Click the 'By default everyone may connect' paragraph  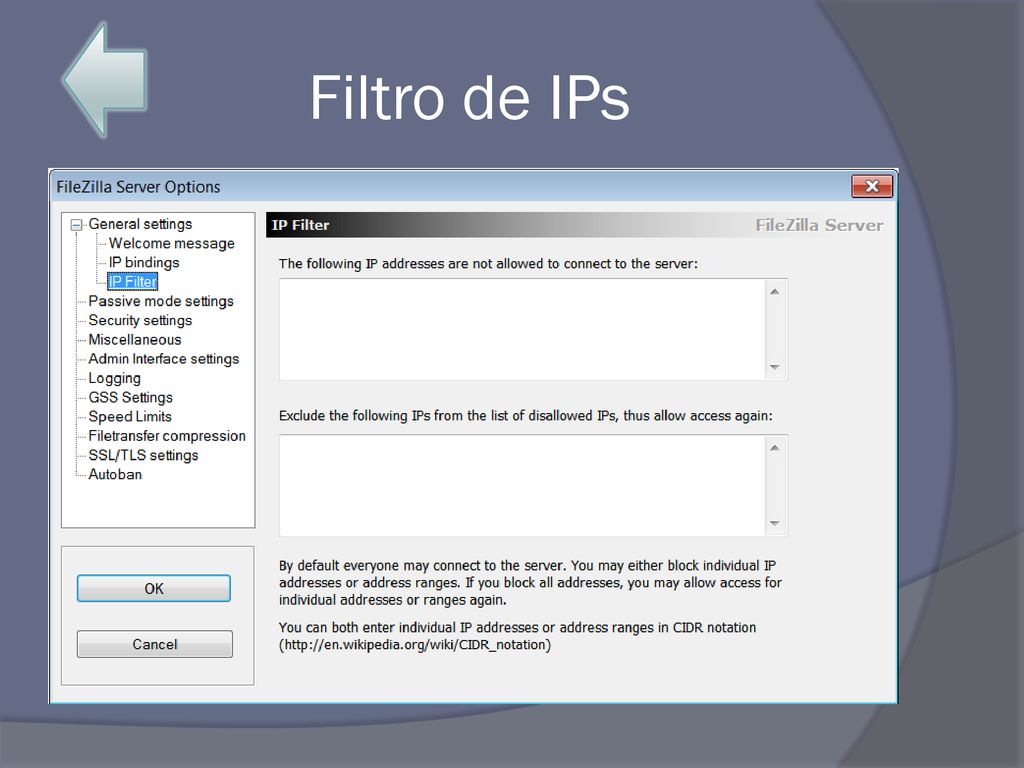530,583
